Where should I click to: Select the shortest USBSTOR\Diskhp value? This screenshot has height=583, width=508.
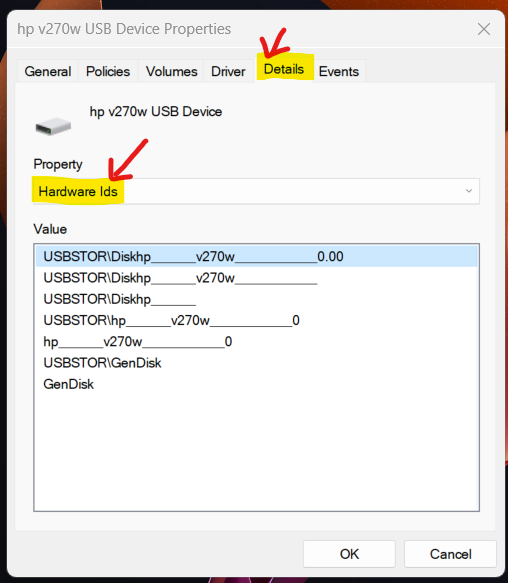[x=257, y=299]
